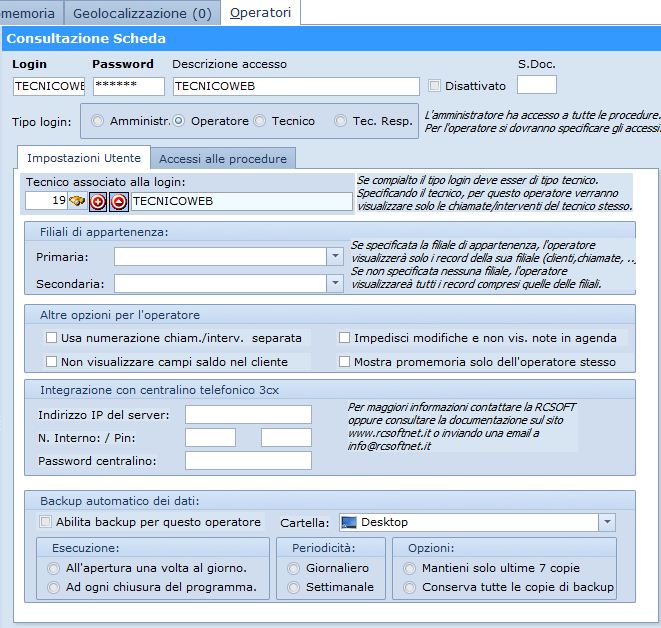This screenshot has width=661, height=628.
Task: Open the Accessi alle procedure tab
Action: pos(223,159)
